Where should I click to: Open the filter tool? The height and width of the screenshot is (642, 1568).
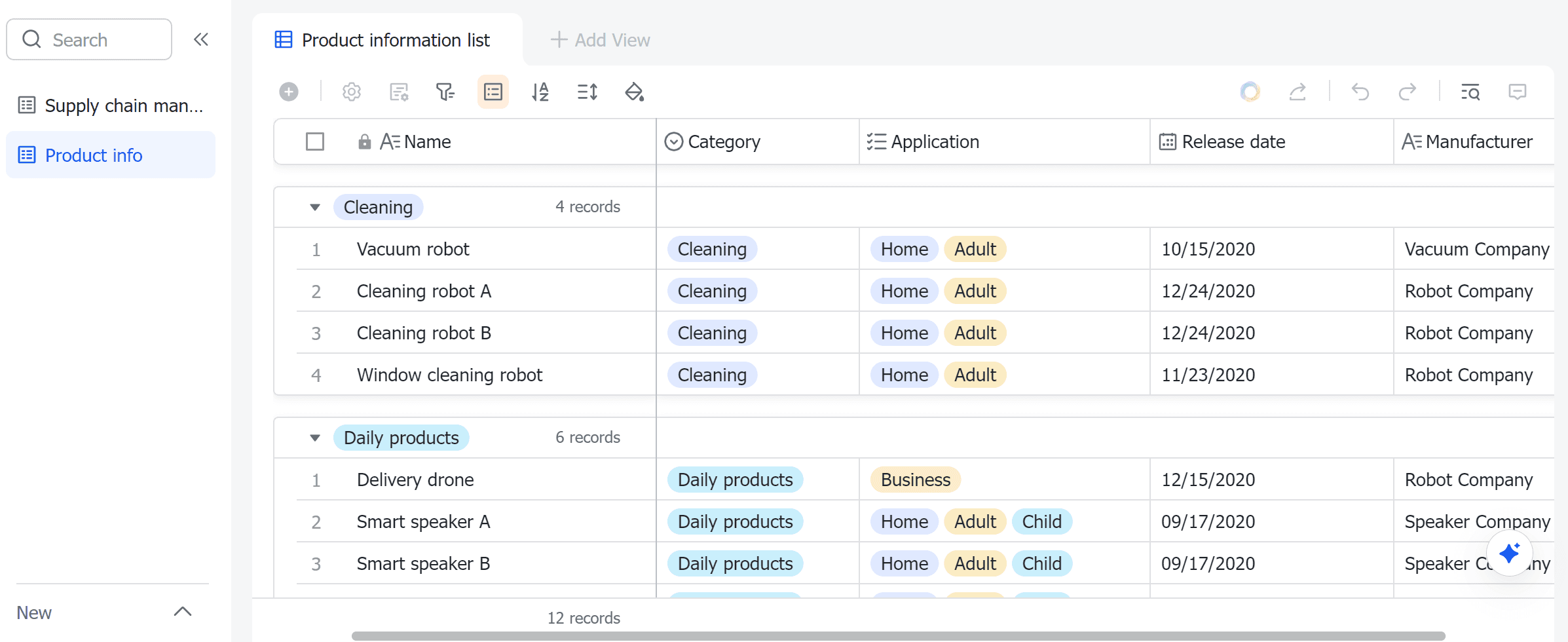445,92
